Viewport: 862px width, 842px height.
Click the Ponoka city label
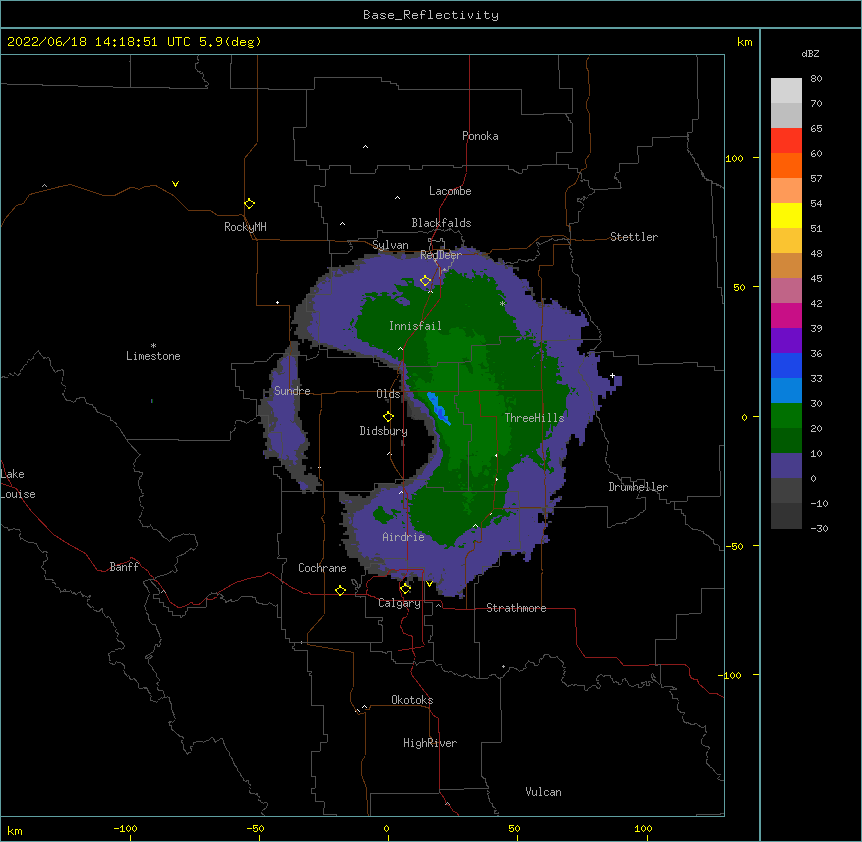(x=480, y=136)
